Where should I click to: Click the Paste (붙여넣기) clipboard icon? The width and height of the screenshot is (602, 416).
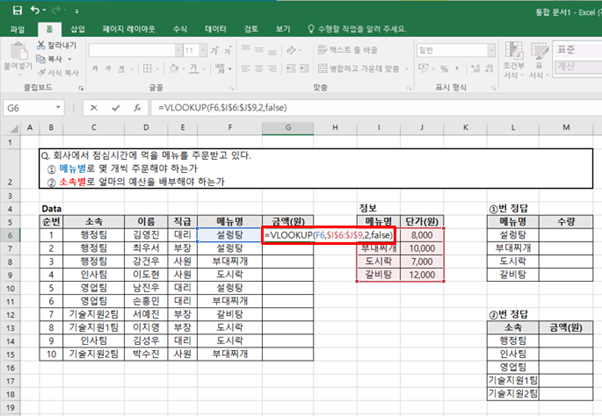(18, 51)
